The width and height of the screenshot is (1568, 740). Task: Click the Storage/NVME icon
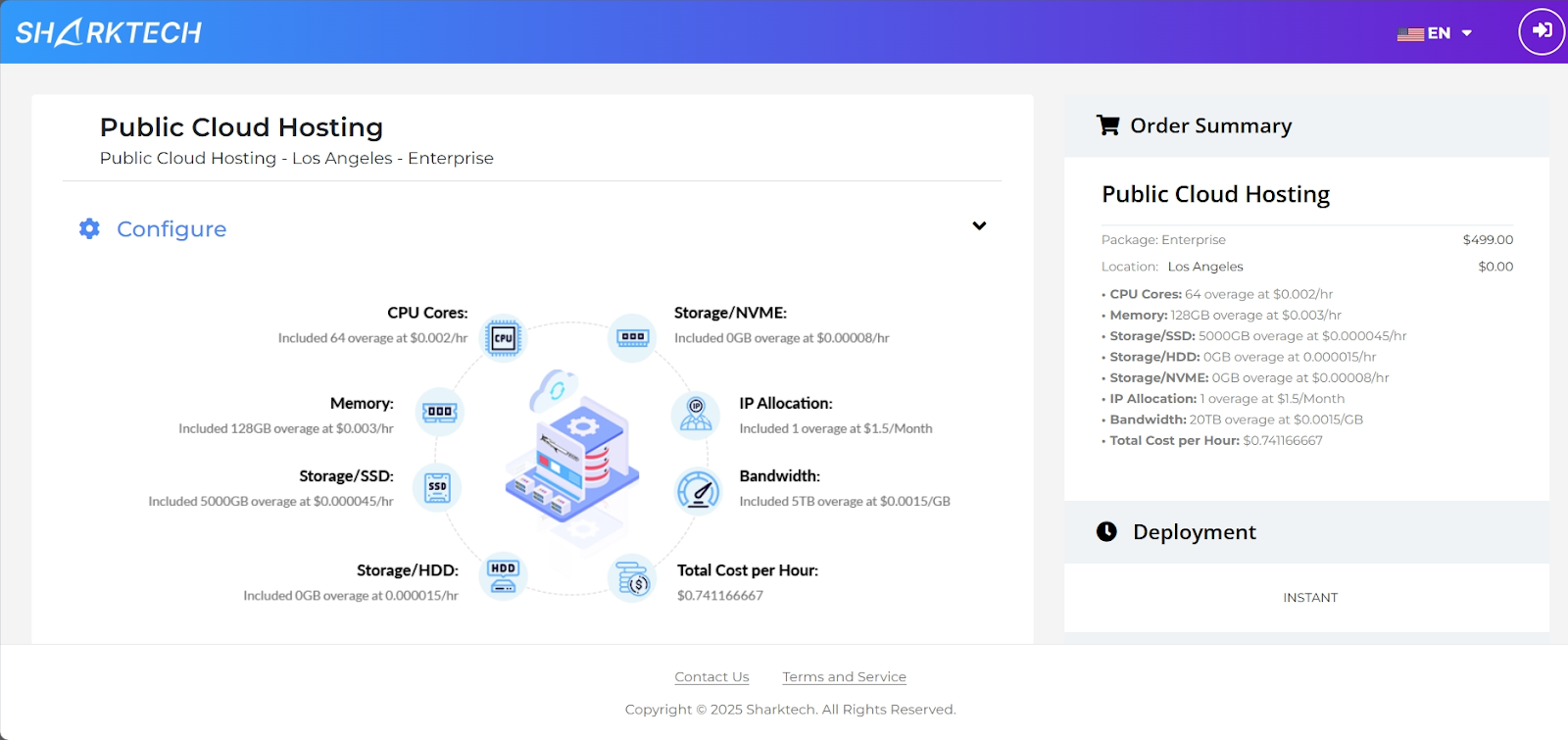coord(632,337)
